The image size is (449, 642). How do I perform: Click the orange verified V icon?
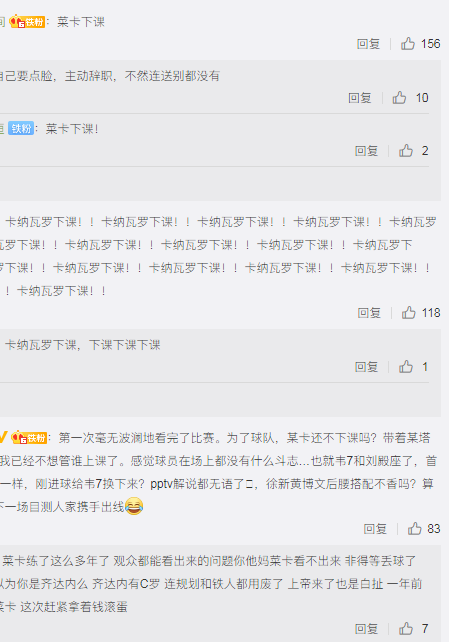(x=3, y=437)
